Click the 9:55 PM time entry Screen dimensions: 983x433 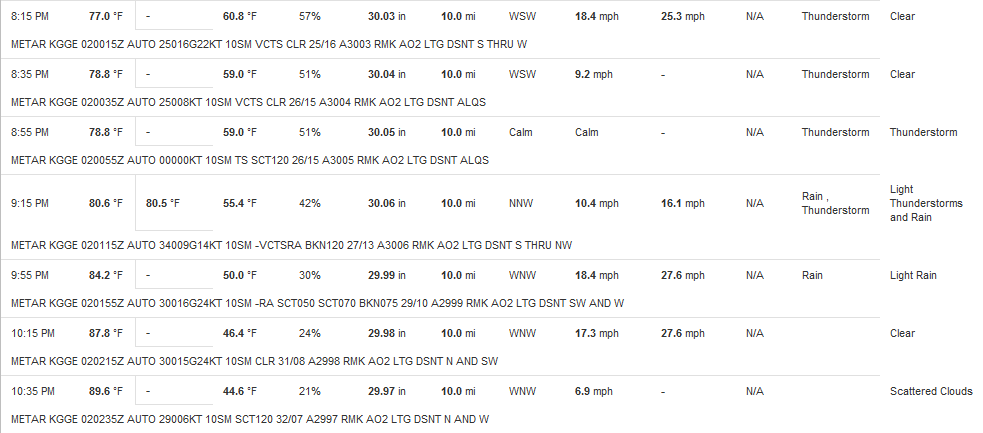click(x=29, y=275)
